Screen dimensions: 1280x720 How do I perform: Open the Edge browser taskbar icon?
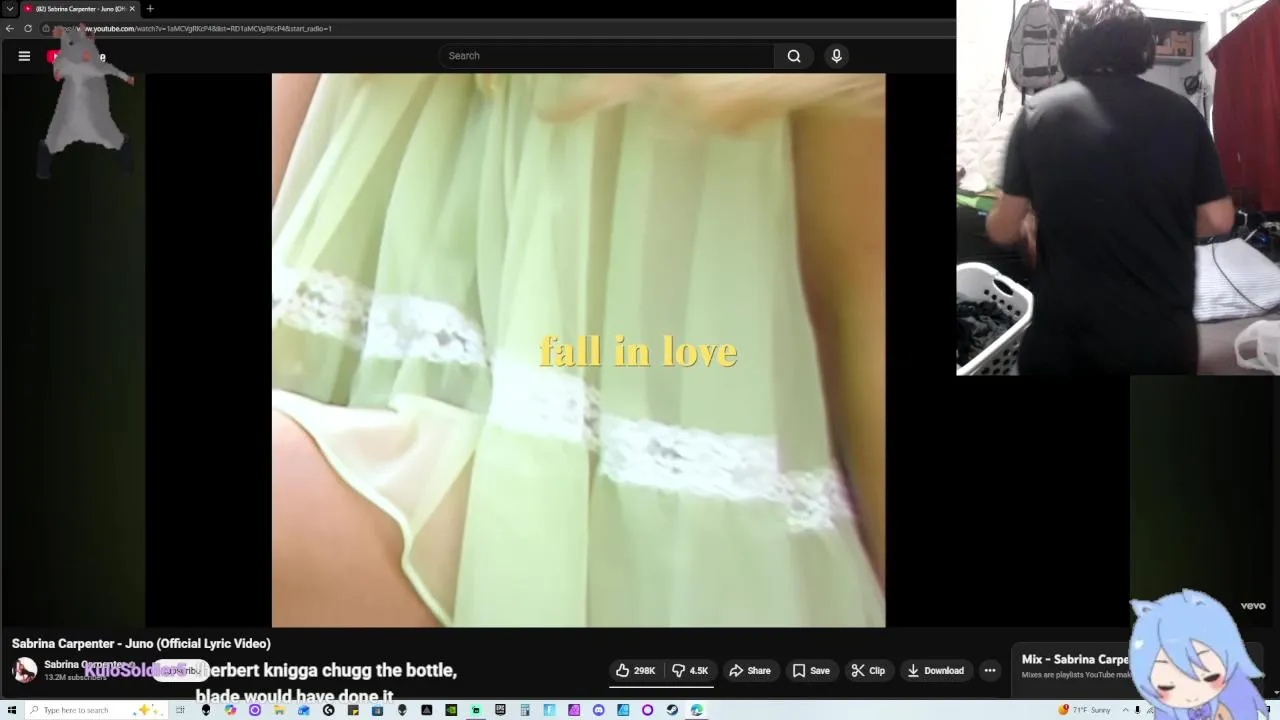697,710
